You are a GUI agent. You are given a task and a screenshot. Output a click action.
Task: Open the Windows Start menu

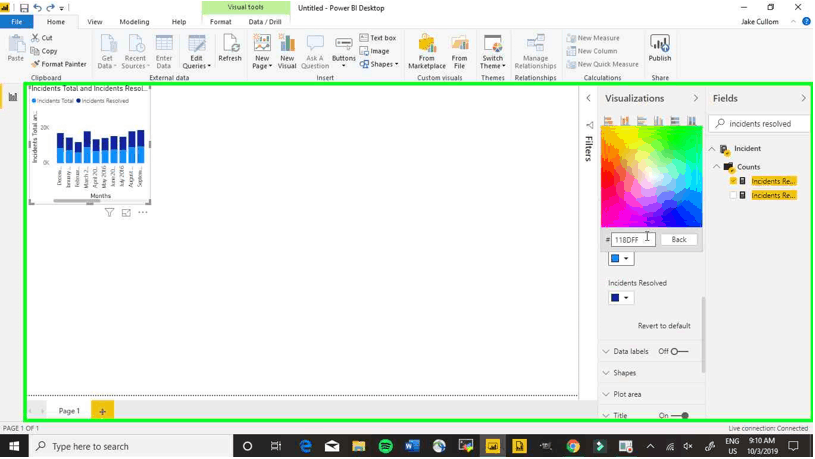[x=14, y=446]
